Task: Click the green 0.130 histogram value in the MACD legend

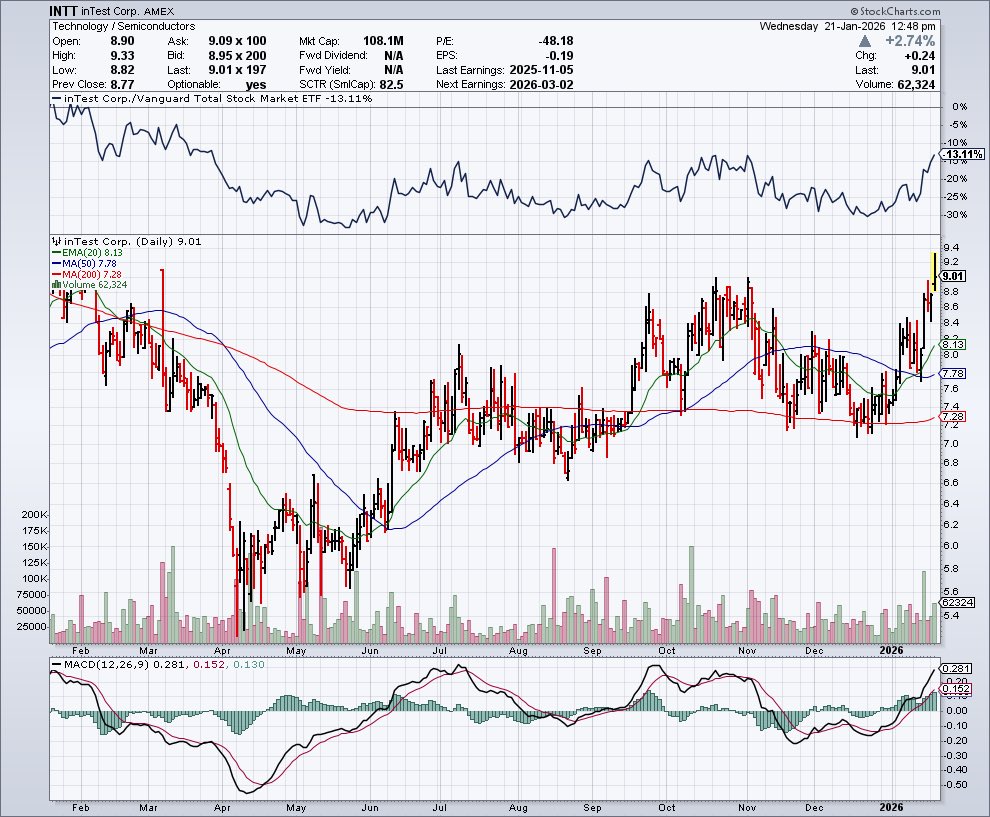Action: (249, 665)
